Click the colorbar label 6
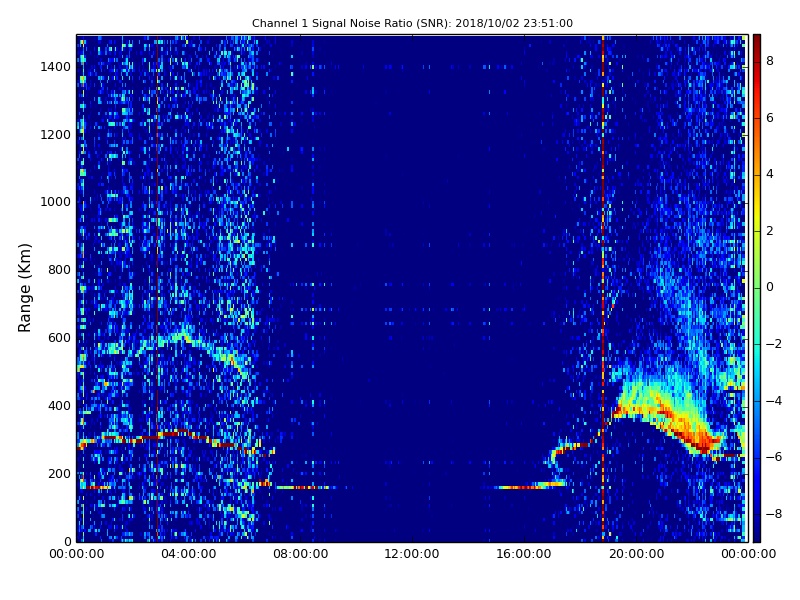The image size is (800, 600). pyautogui.click(x=770, y=118)
